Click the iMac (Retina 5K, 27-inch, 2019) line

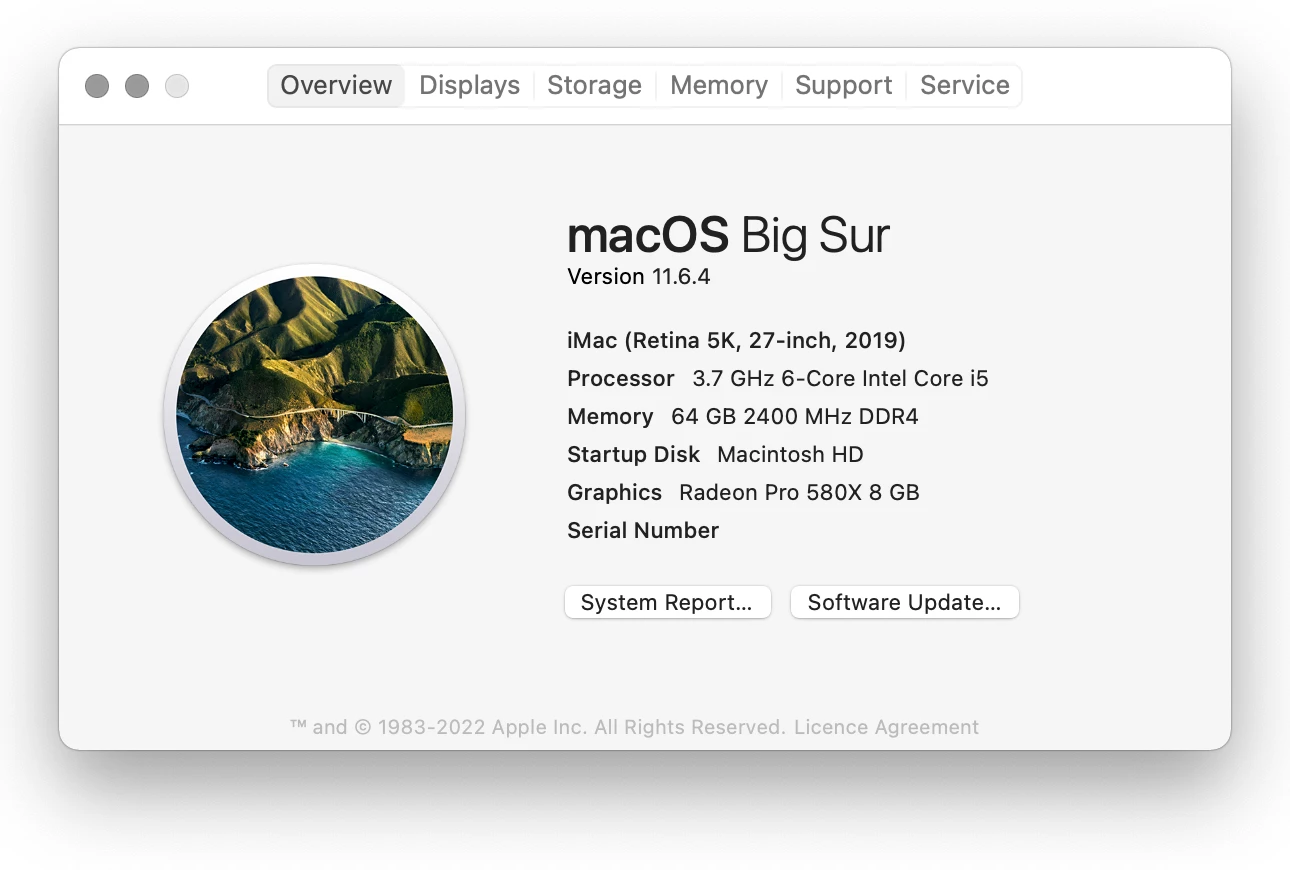736,341
